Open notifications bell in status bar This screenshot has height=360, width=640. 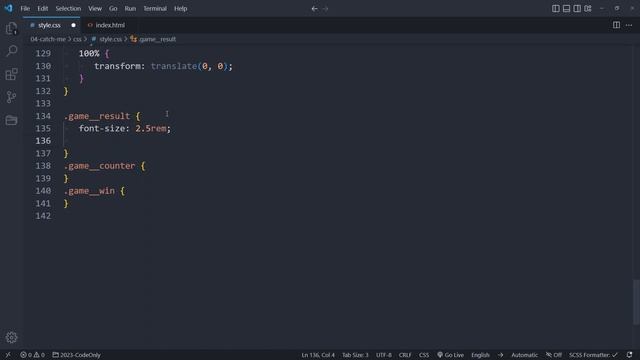pyautogui.click(x=629, y=355)
